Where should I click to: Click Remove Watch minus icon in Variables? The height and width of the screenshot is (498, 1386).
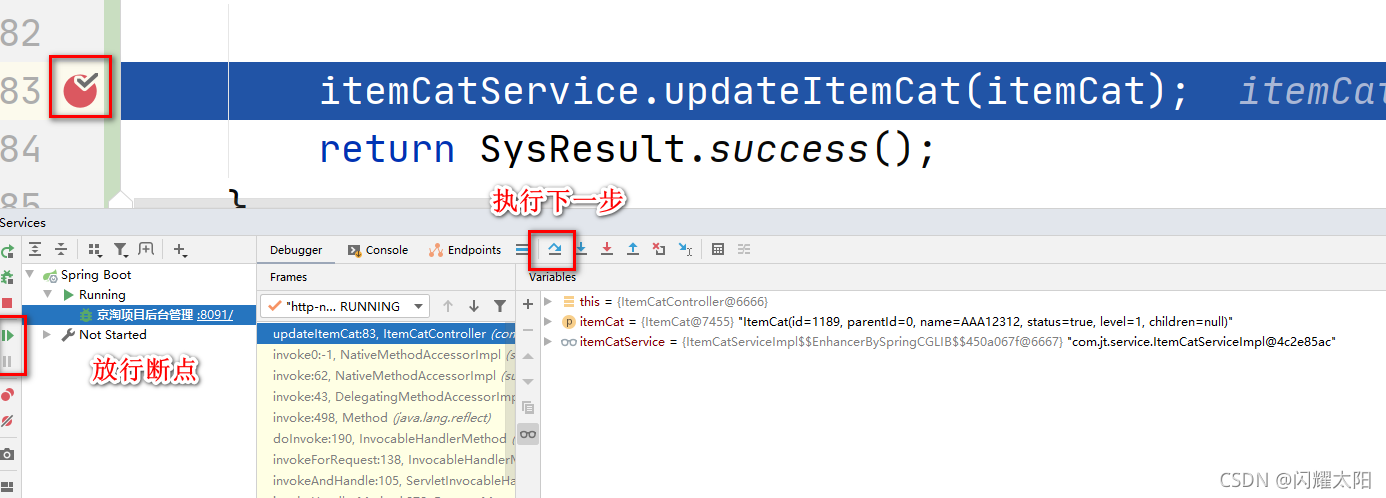528,330
